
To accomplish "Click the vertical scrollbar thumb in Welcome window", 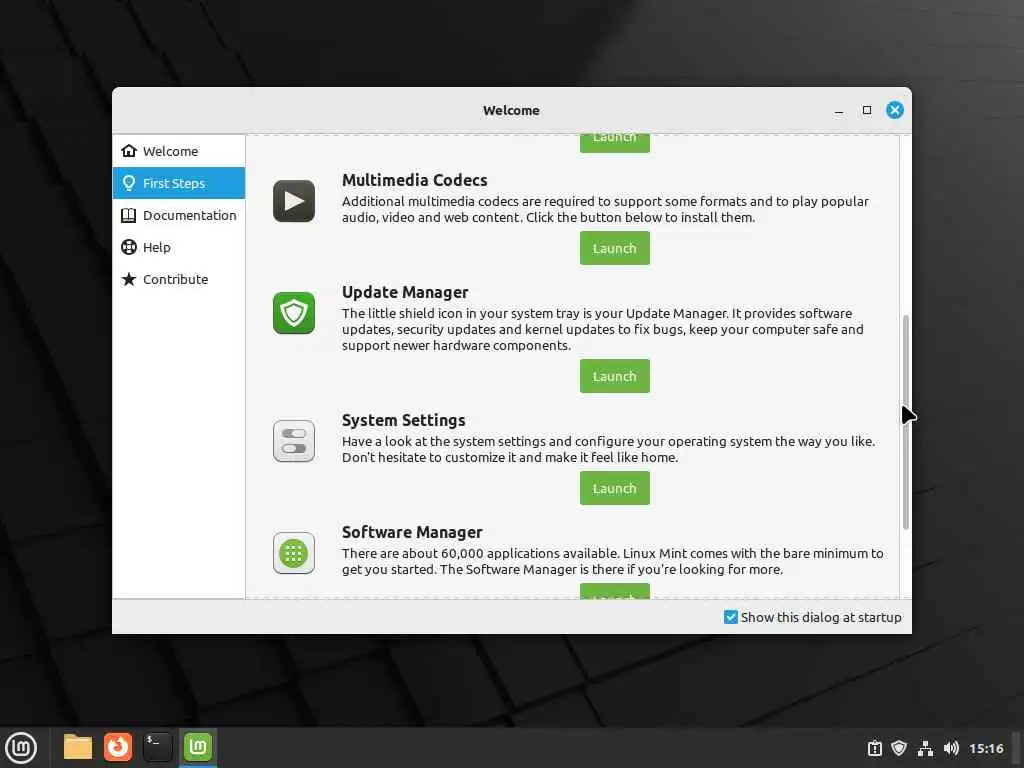I will tap(905, 422).
